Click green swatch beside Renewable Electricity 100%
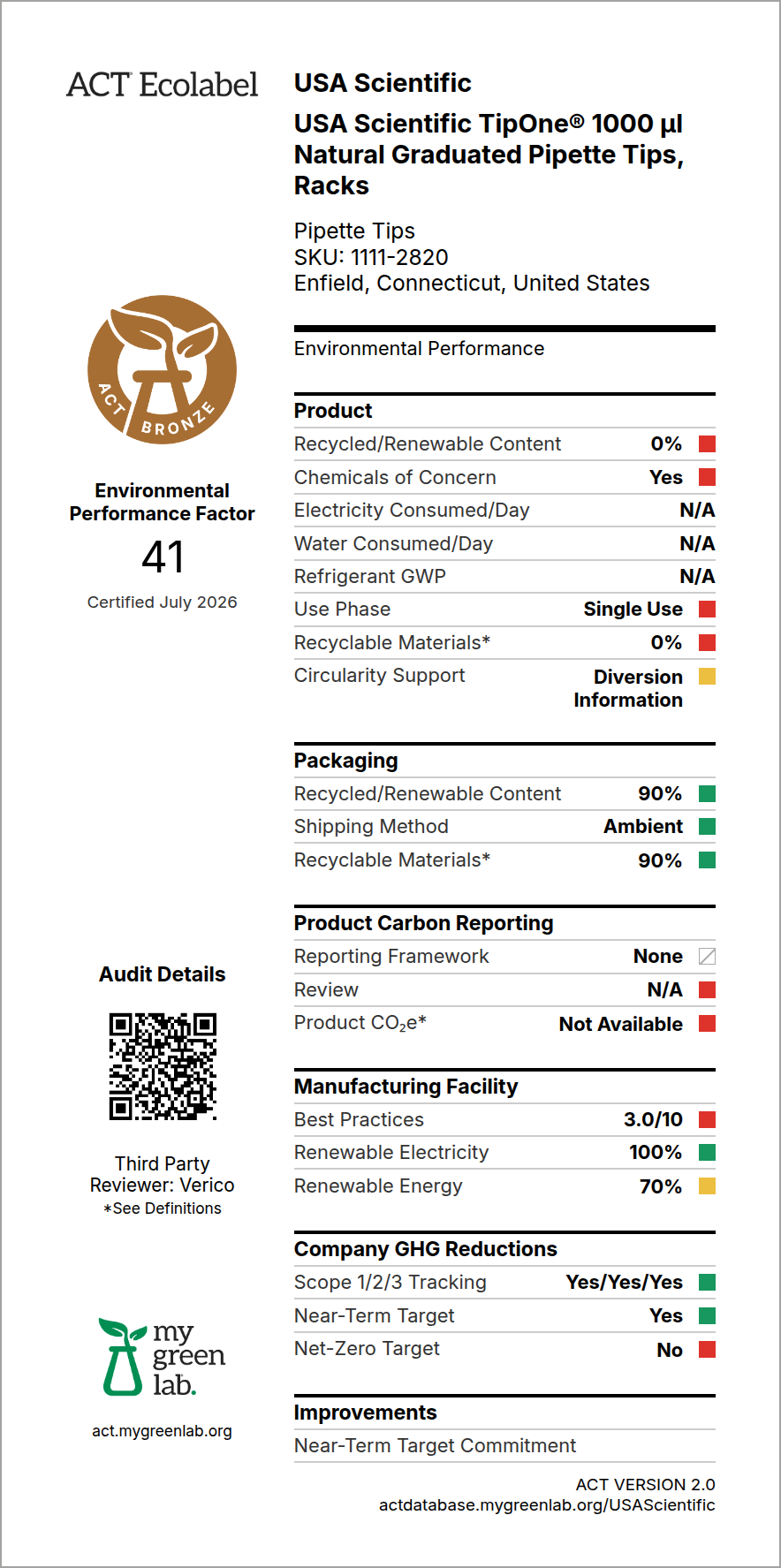This screenshot has height=1568, width=781. (x=707, y=1153)
